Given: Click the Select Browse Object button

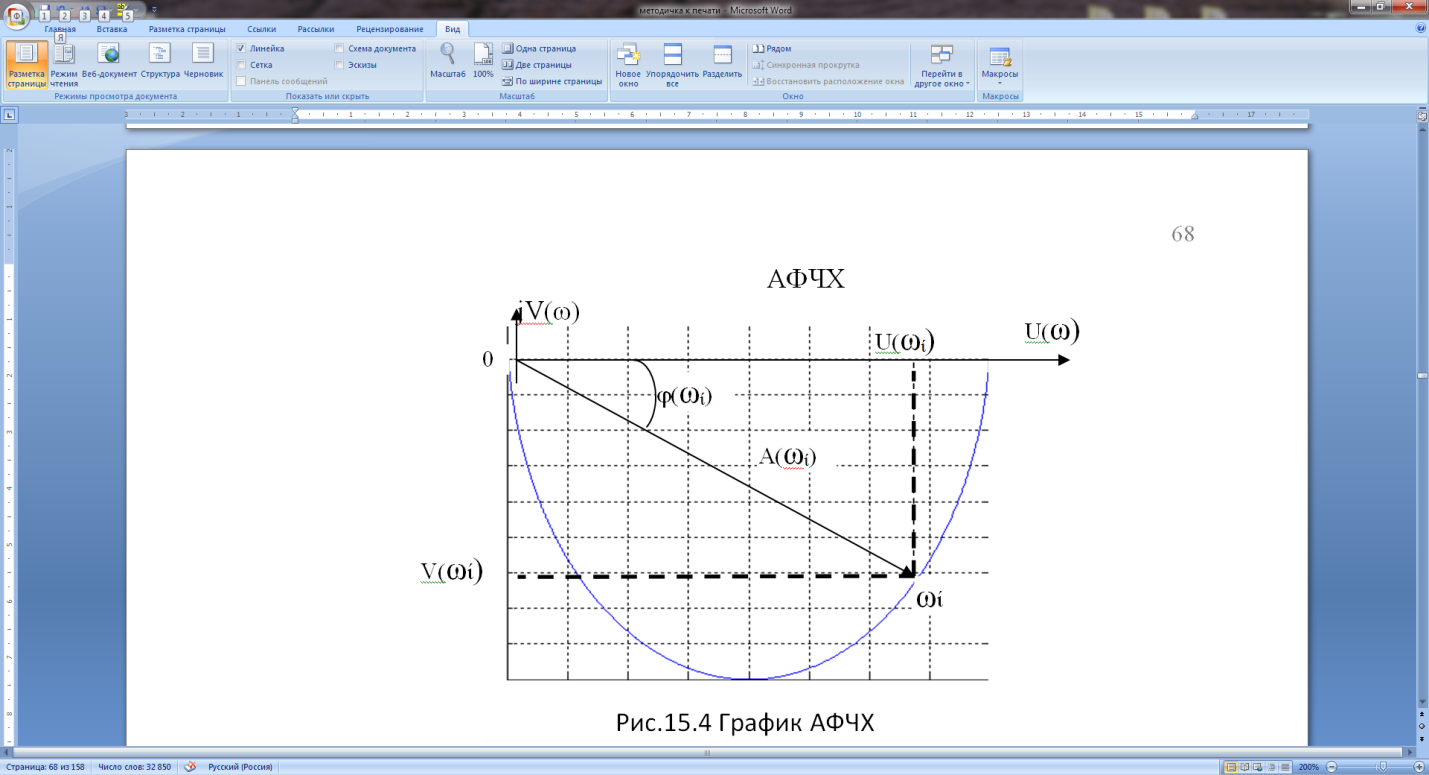Looking at the screenshot, I should coord(1421,727).
